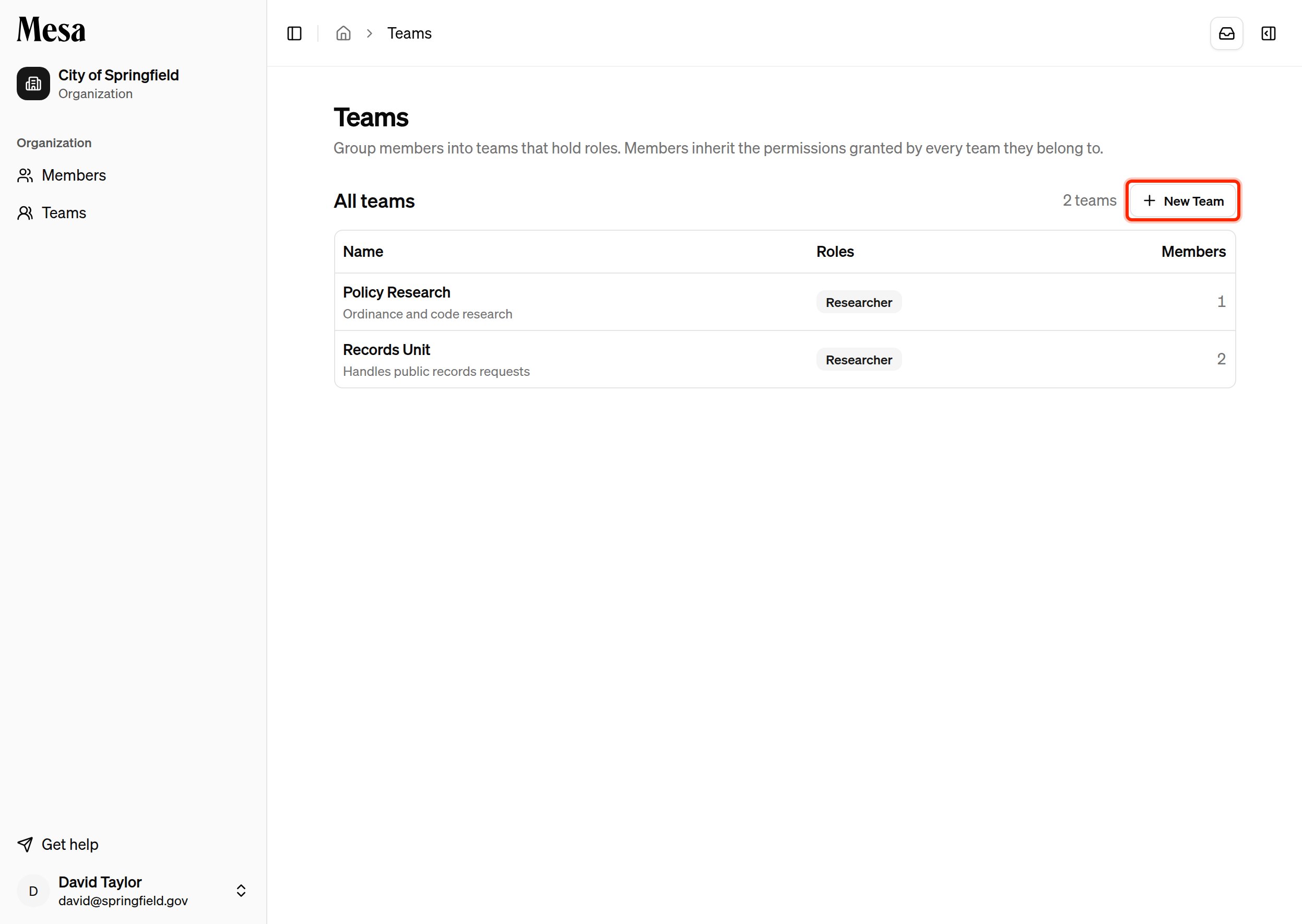Viewport: 1302px width, 924px height.
Task: Click david@springfield.gov email text
Action: click(123, 901)
